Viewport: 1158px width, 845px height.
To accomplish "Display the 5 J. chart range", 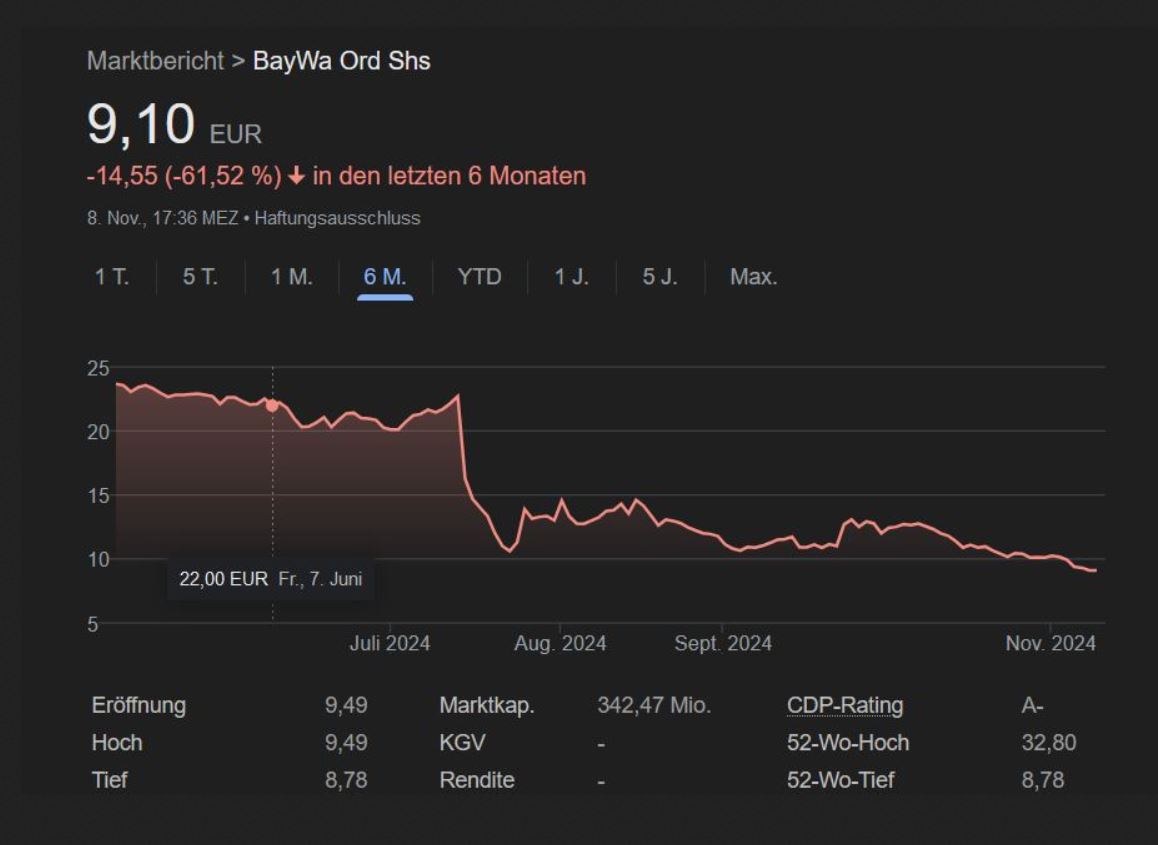I will [x=660, y=277].
